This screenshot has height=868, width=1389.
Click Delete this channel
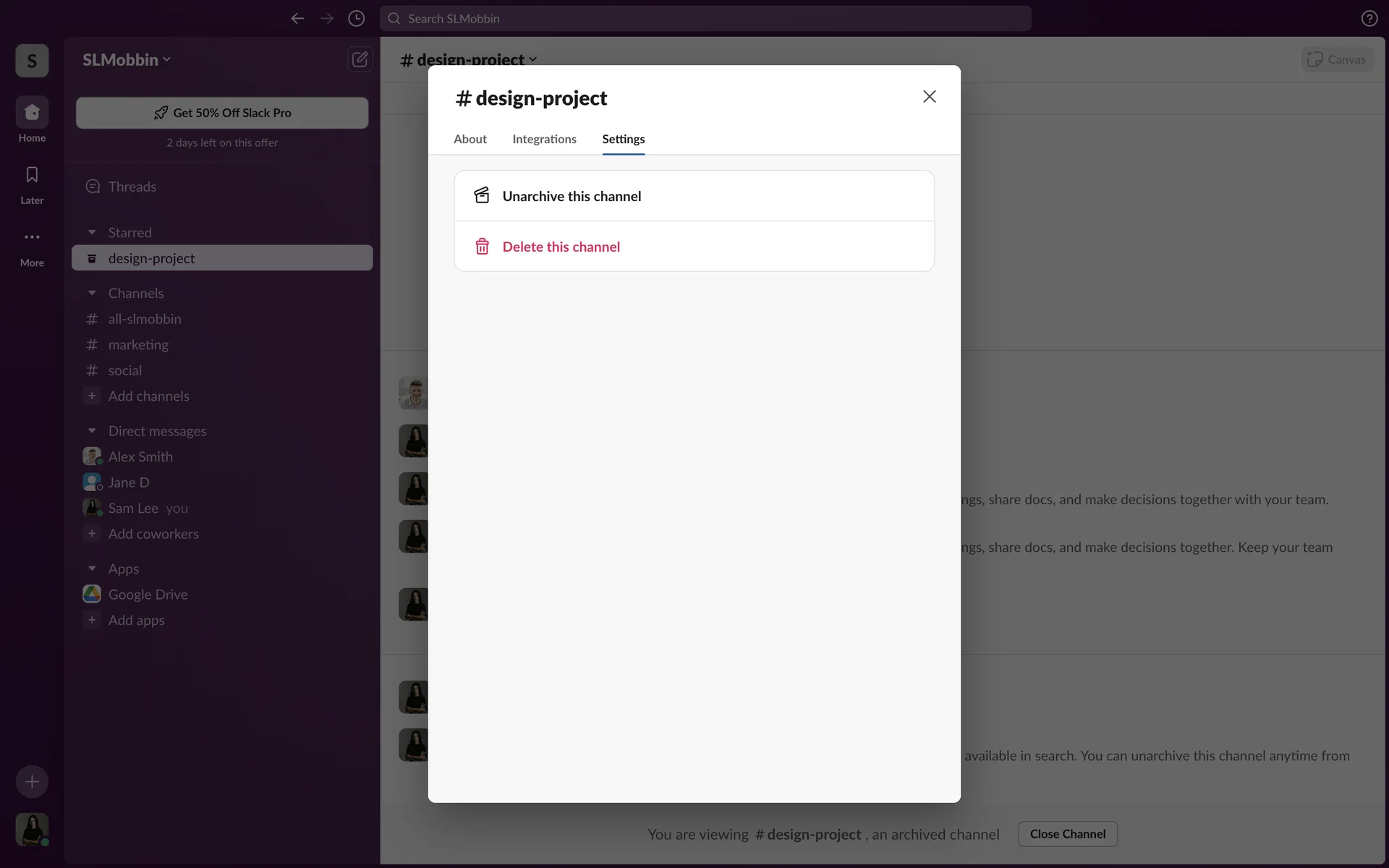coord(561,247)
